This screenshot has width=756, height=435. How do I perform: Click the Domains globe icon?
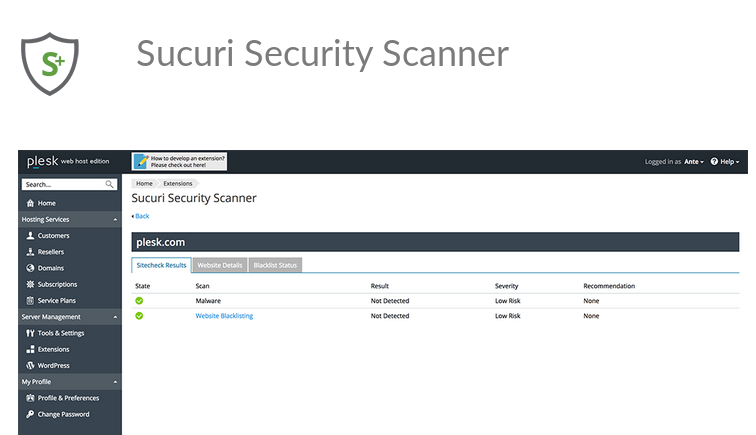tap(30, 268)
